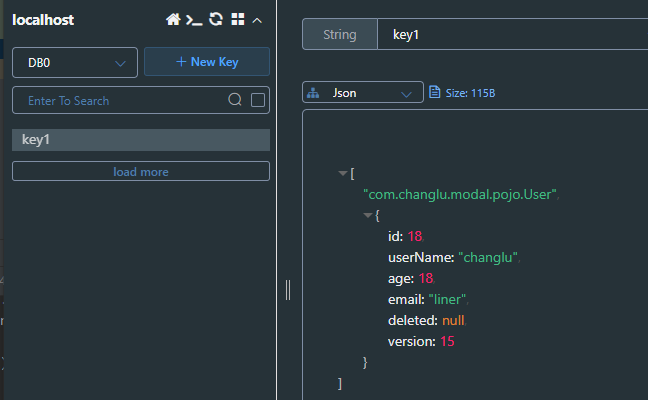The width and height of the screenshot is (648, 400).
Task: Toggle the exact search checkbox
Action: [x=258, y=100]
